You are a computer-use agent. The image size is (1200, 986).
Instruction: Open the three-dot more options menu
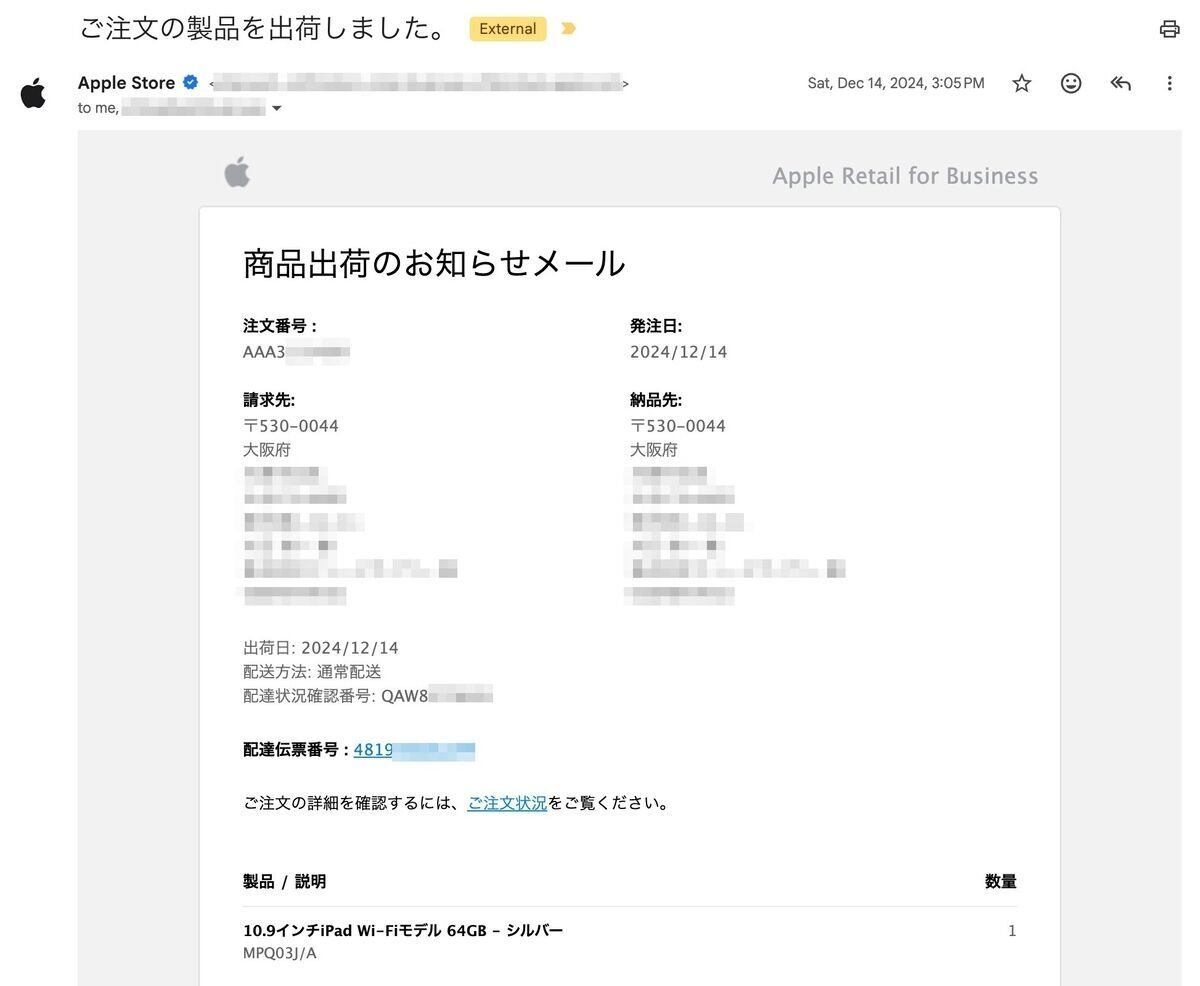[x=1169, y=83]
